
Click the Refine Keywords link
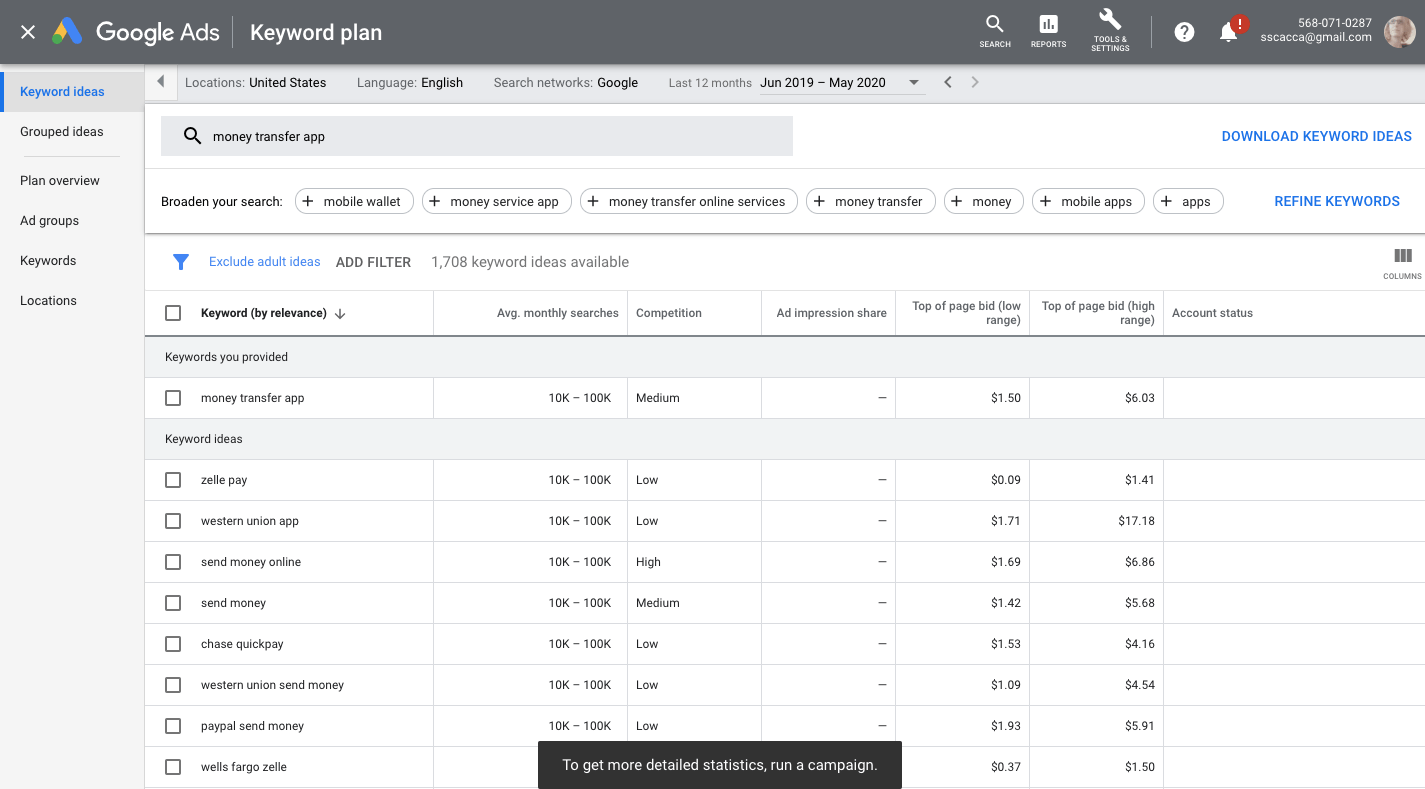coord(1336,201)
